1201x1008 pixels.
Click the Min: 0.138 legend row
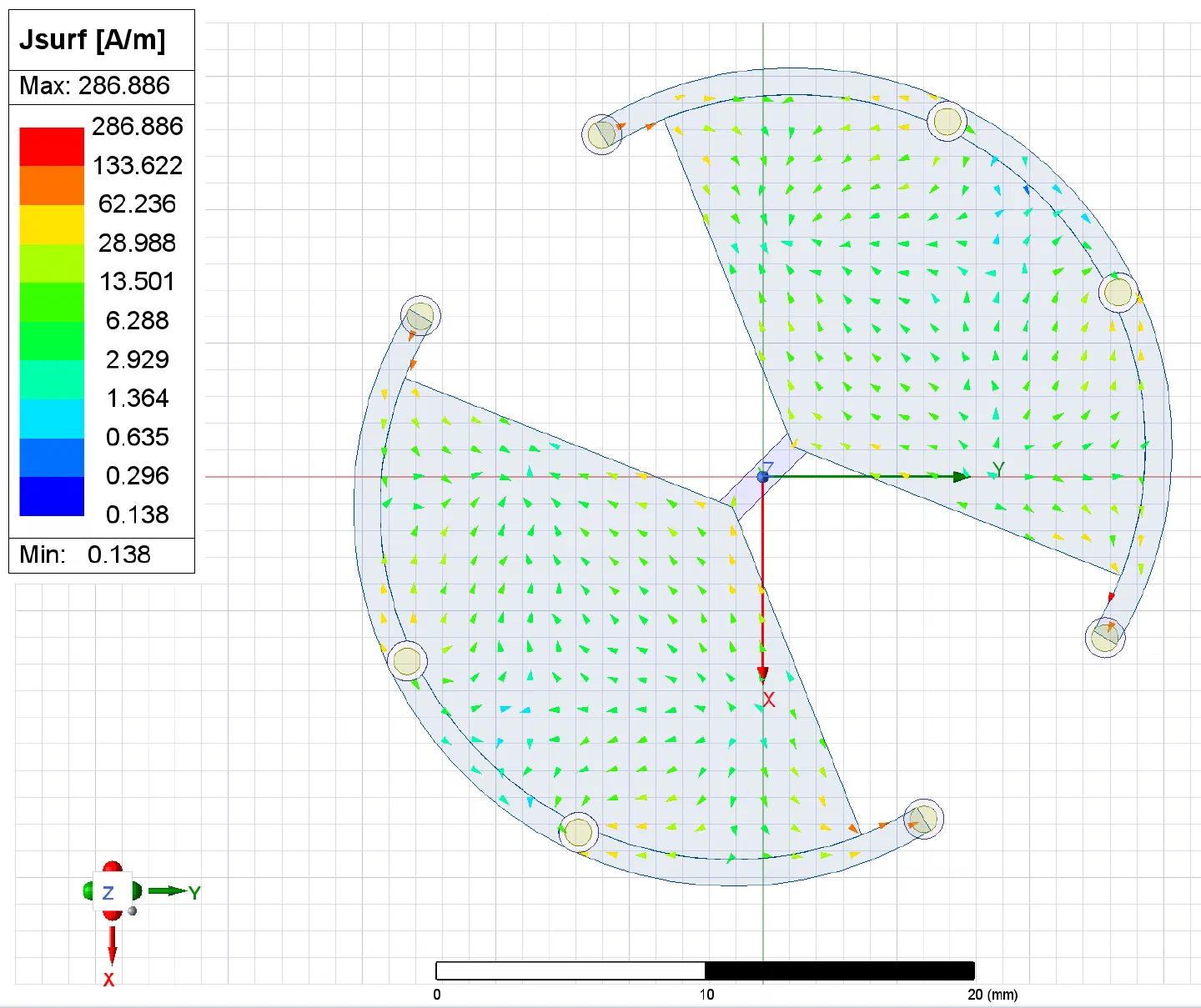coord(102,555)
